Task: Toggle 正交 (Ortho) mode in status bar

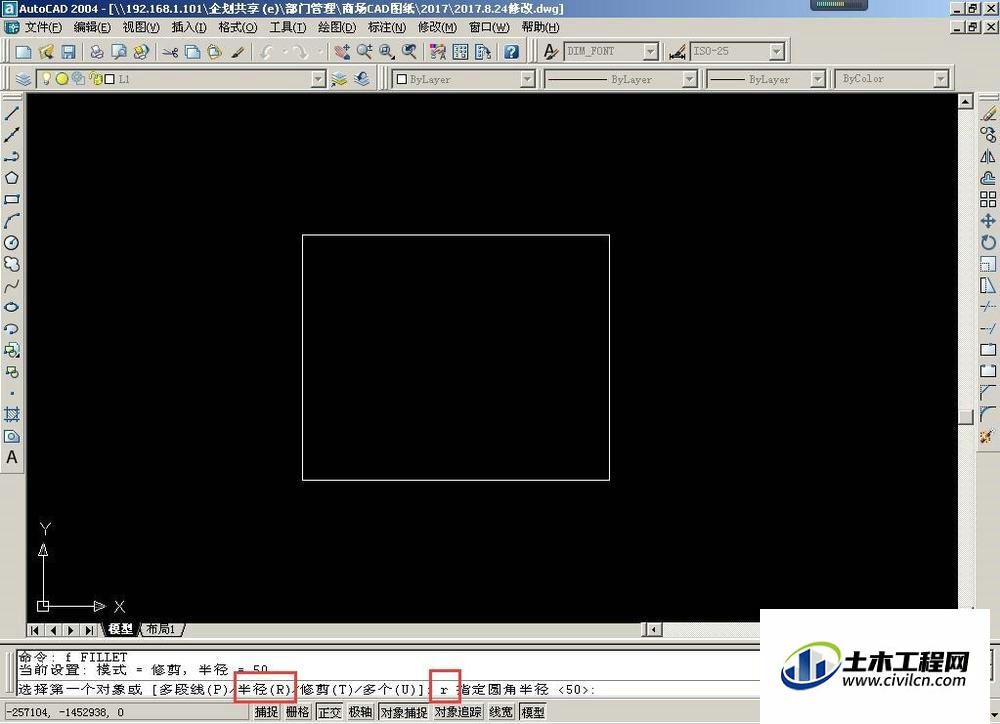Action: coord(329,712)
